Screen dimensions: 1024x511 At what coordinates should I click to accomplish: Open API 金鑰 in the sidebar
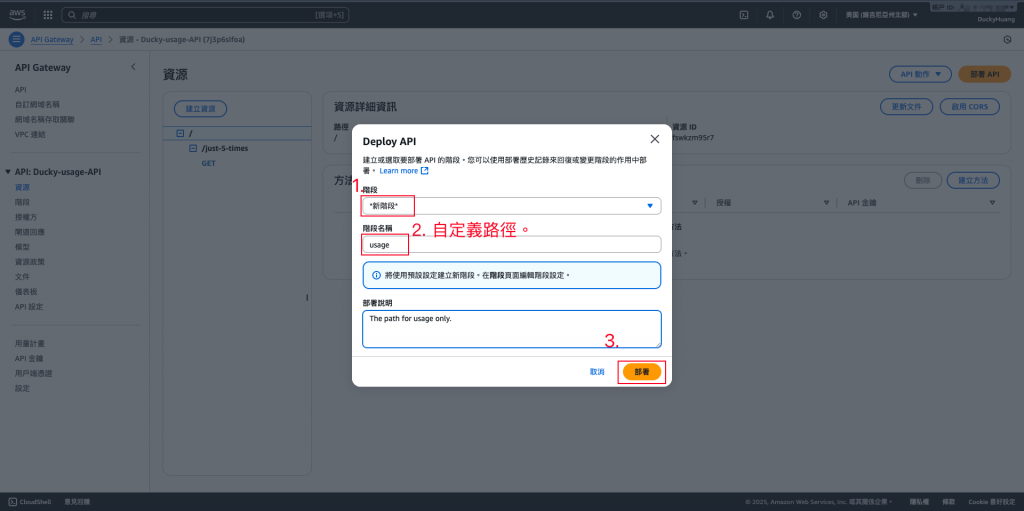coord(29,358)
